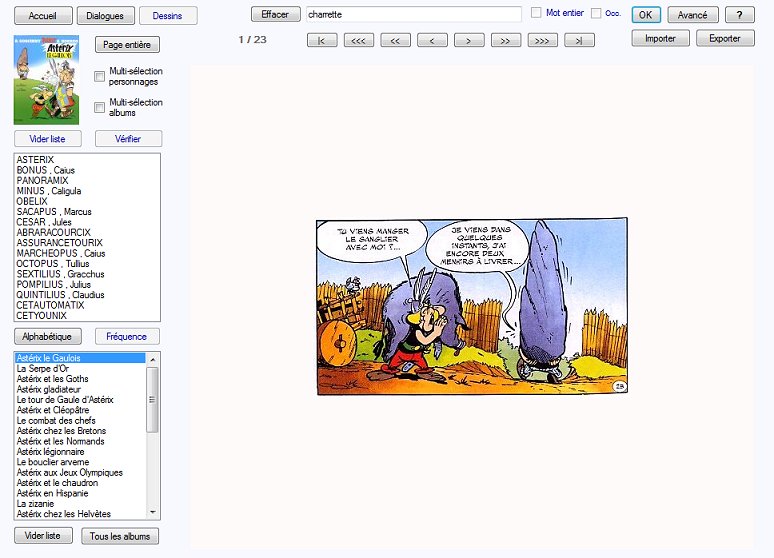Click the << navigation button
The height and width of the screenshot is (558, 774).
pos(395,40)
